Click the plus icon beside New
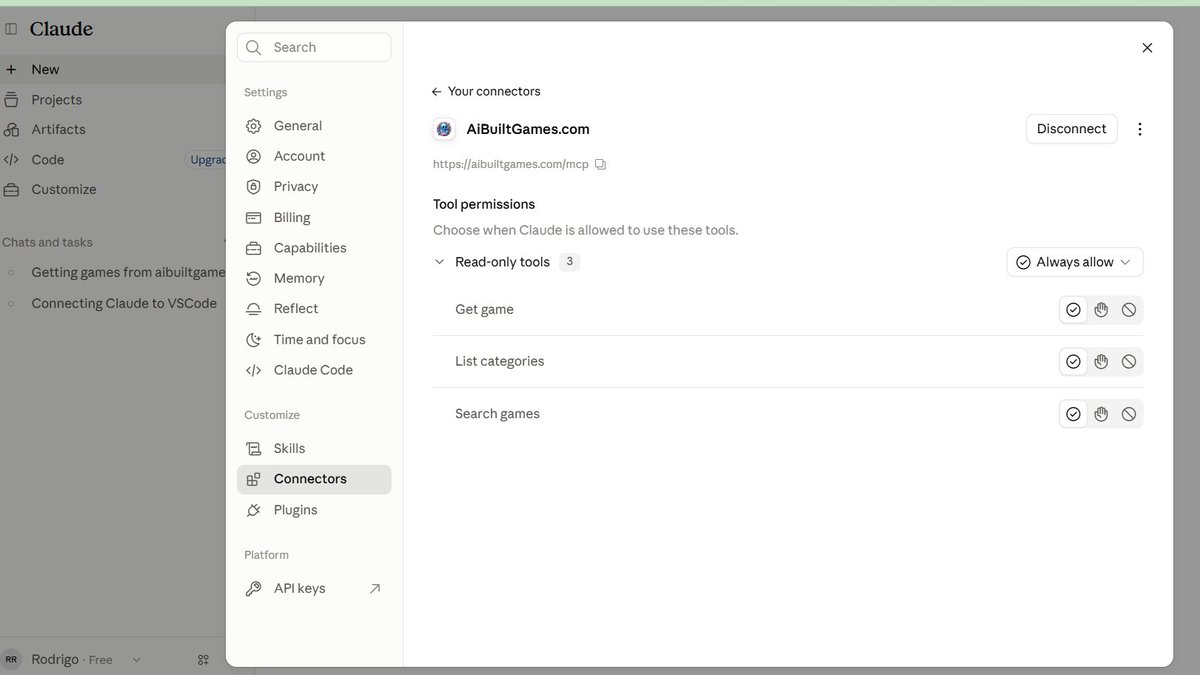 click(11, 70)
